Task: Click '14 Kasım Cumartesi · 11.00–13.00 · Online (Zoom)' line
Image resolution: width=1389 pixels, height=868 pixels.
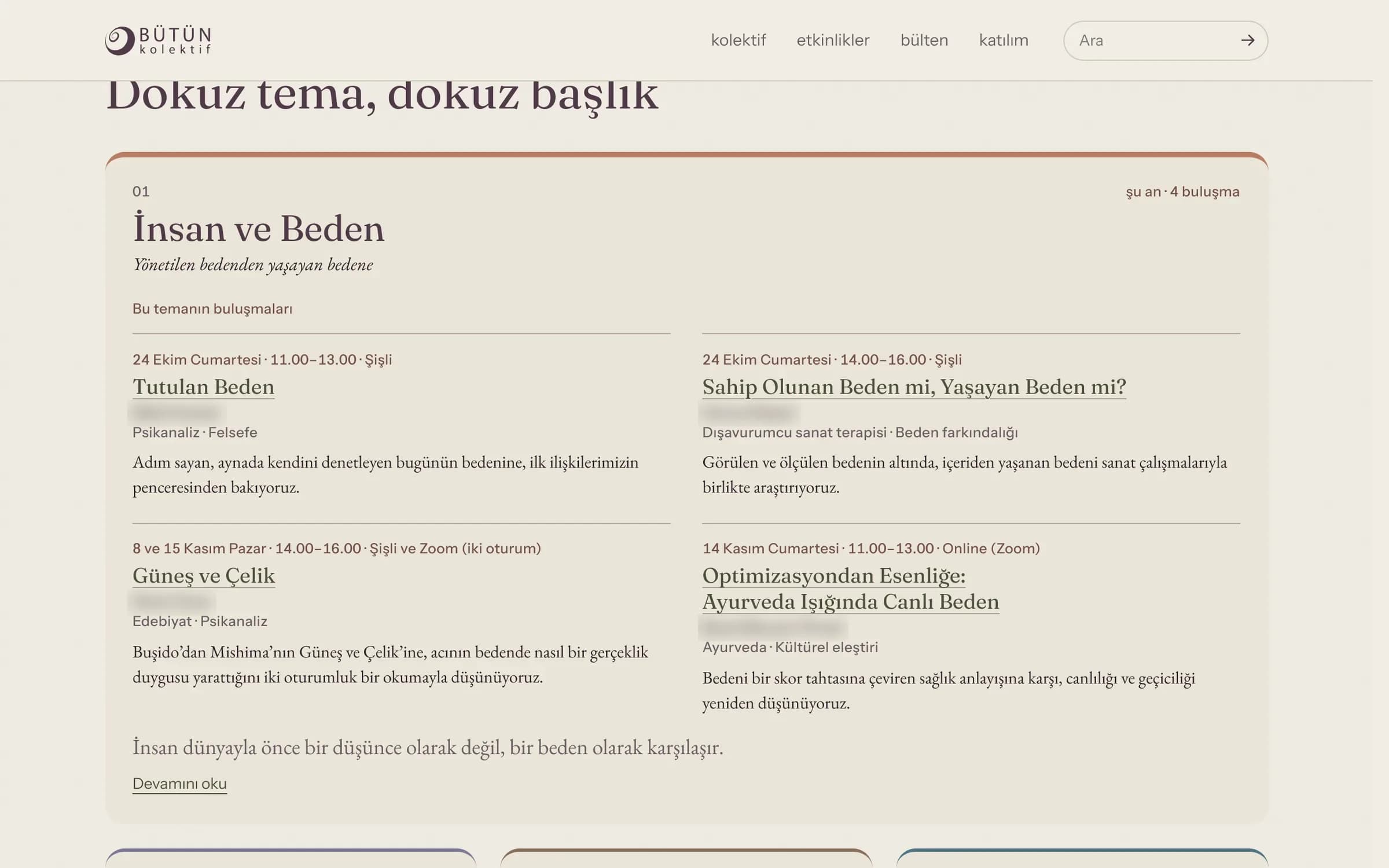Action: 871,548
